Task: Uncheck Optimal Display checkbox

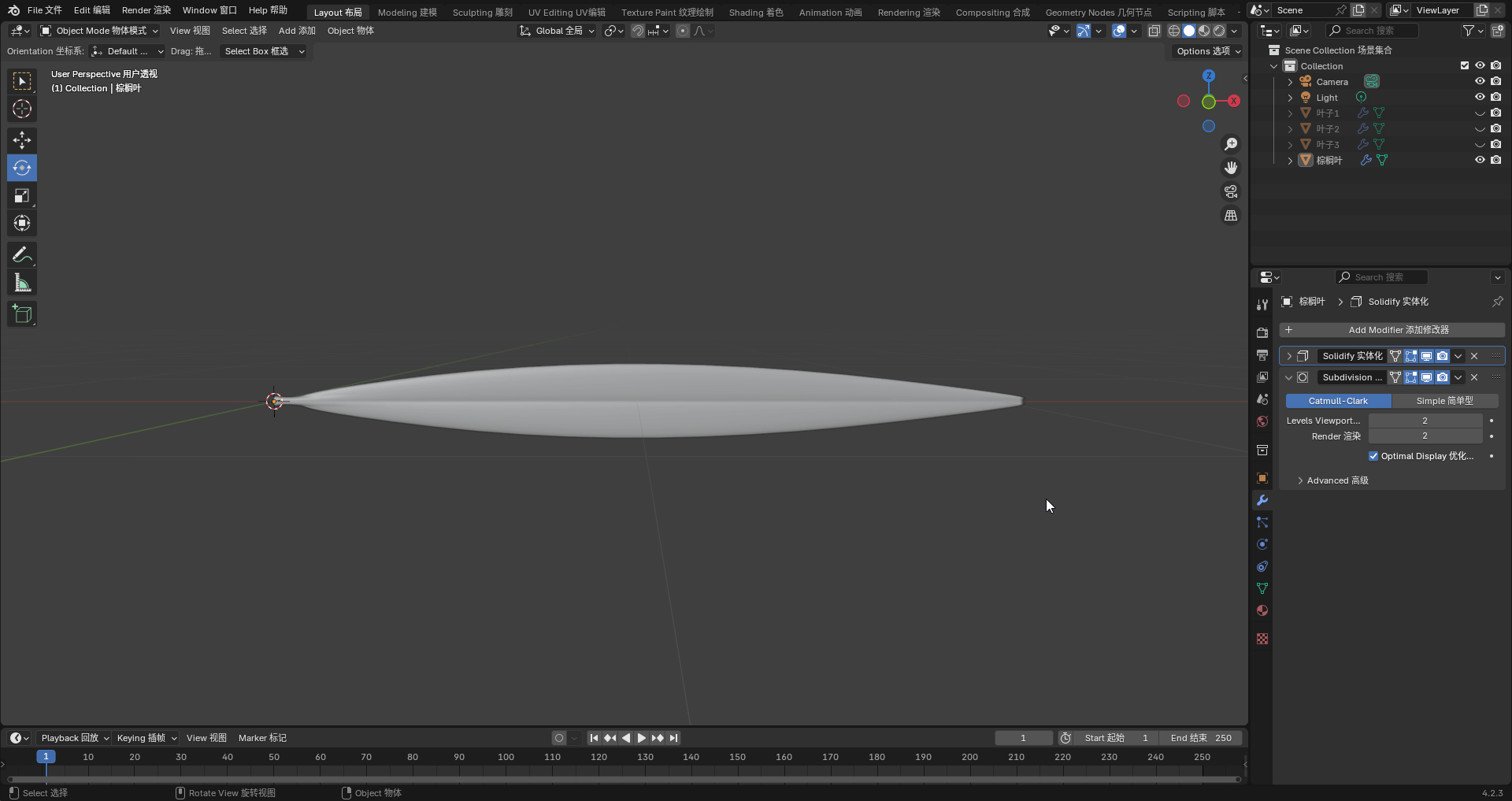Action: (1373, 456)
